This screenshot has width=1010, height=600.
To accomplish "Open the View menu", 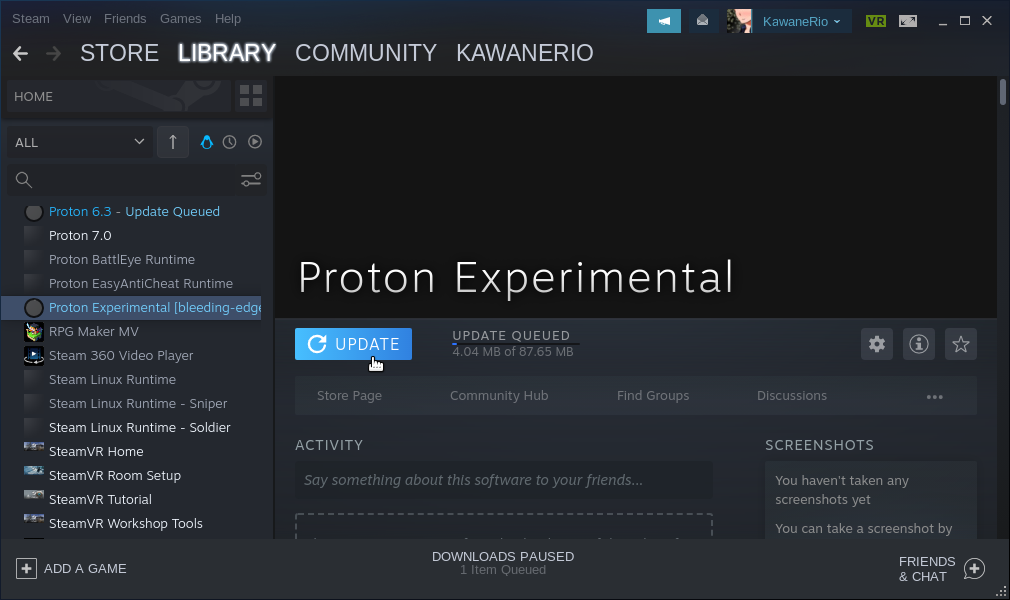I will (77, 19).
